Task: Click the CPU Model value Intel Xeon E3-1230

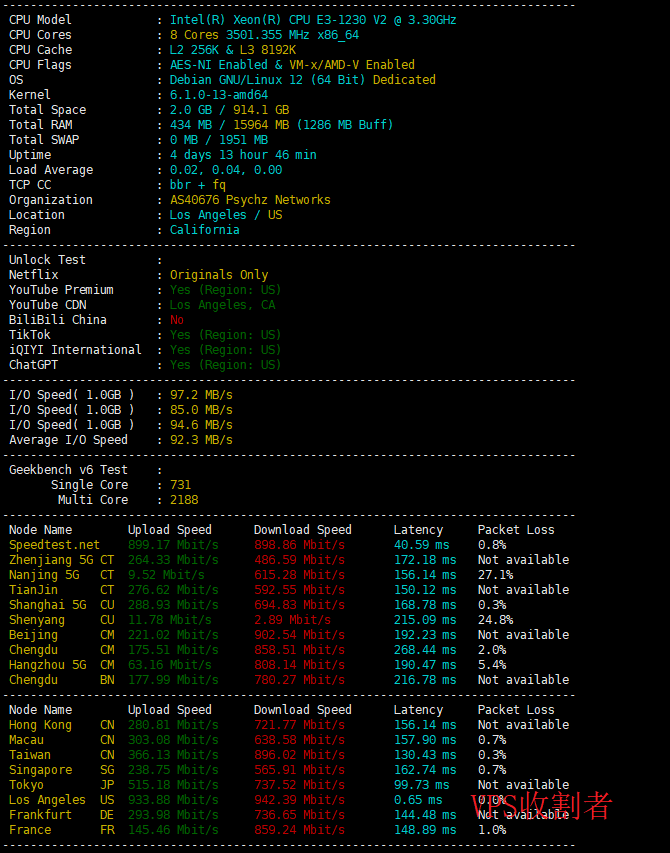Action: [313, 20]
